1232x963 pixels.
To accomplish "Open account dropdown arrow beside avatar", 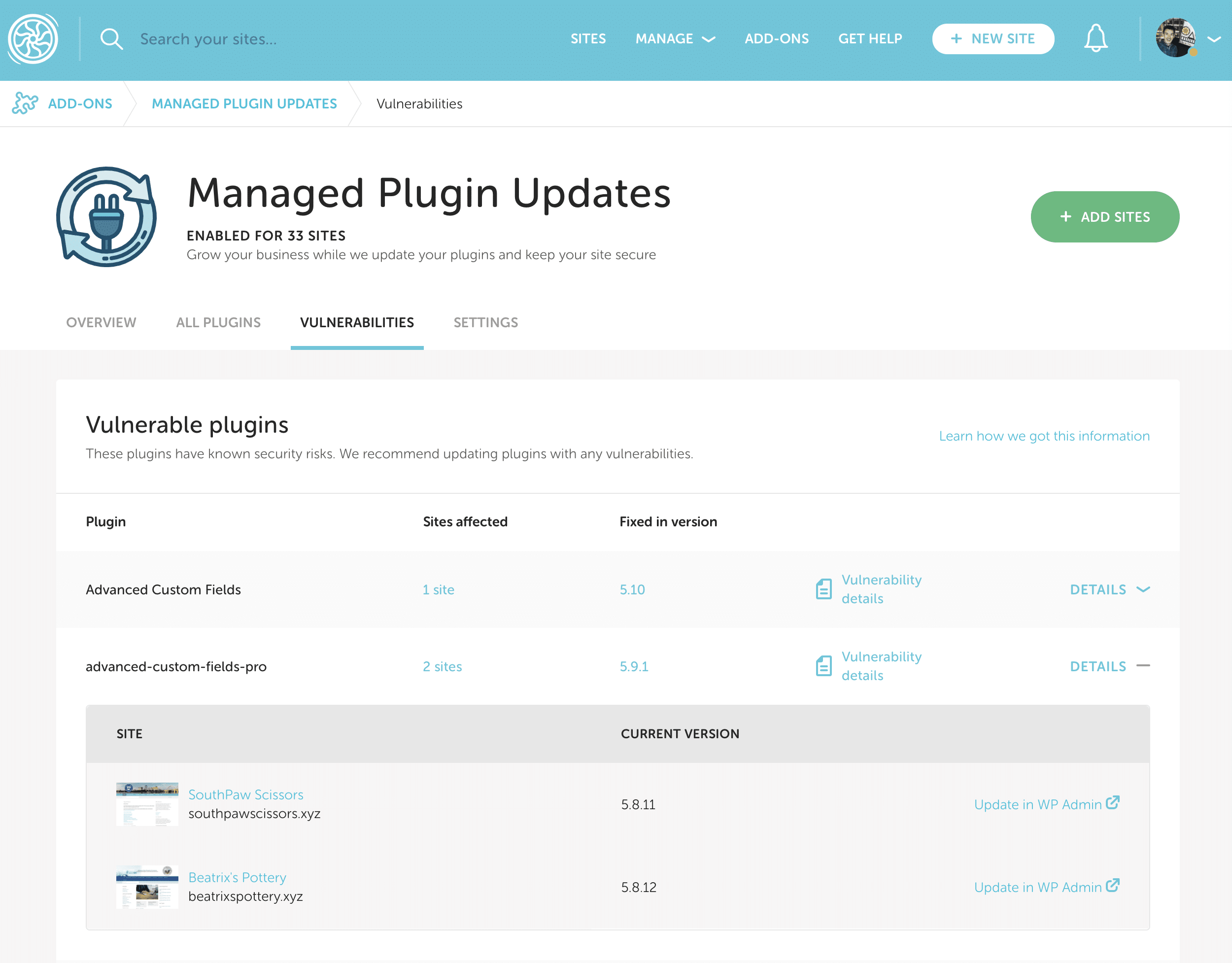I will [x=1214, y=39].
